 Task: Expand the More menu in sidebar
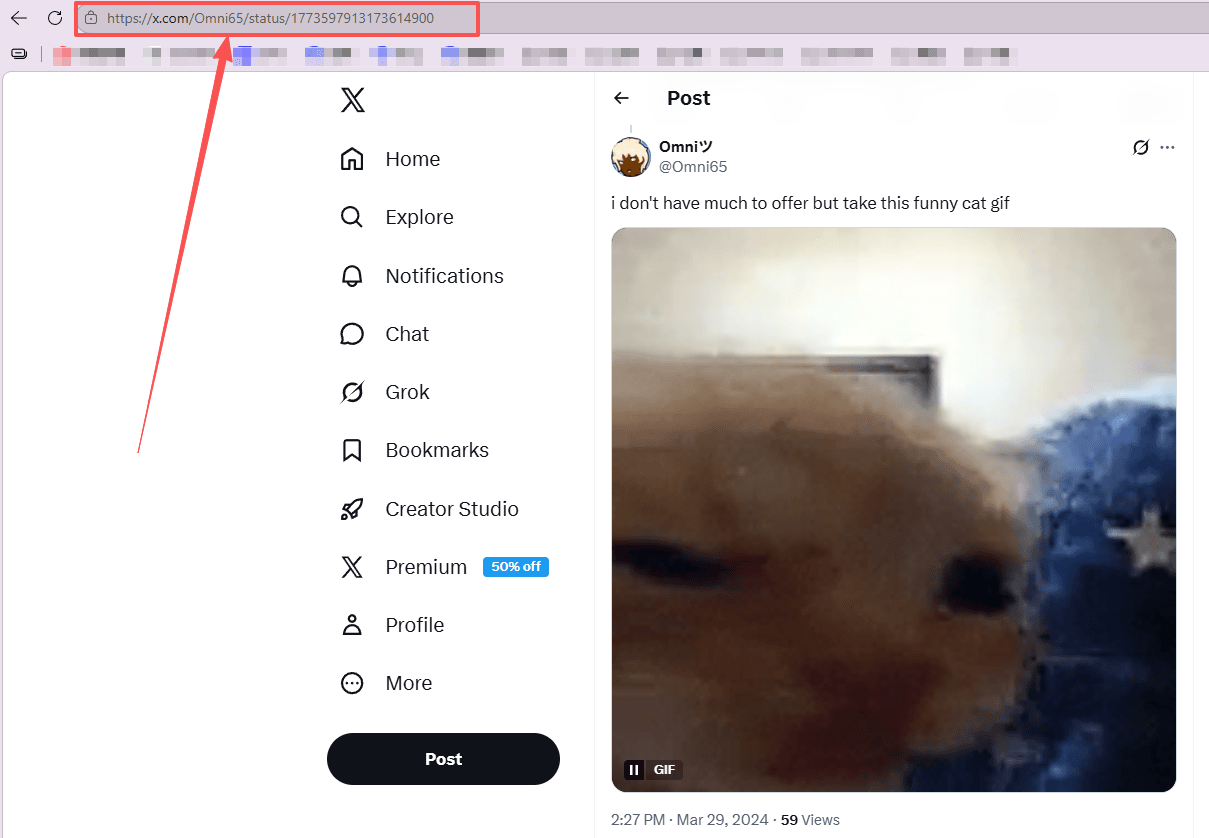point(386,683)
